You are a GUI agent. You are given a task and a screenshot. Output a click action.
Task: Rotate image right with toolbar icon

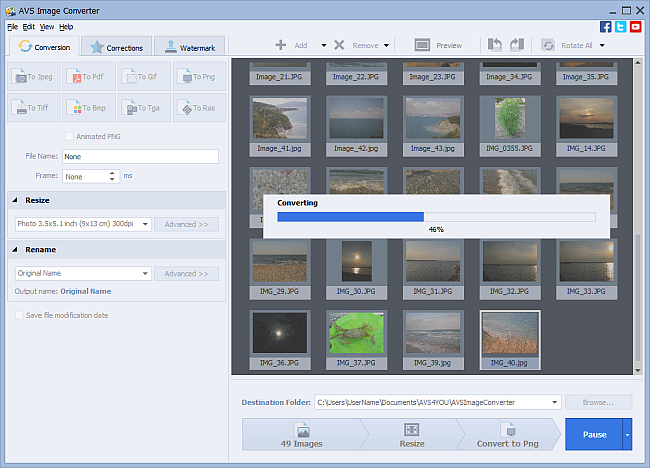coord(517,45)
